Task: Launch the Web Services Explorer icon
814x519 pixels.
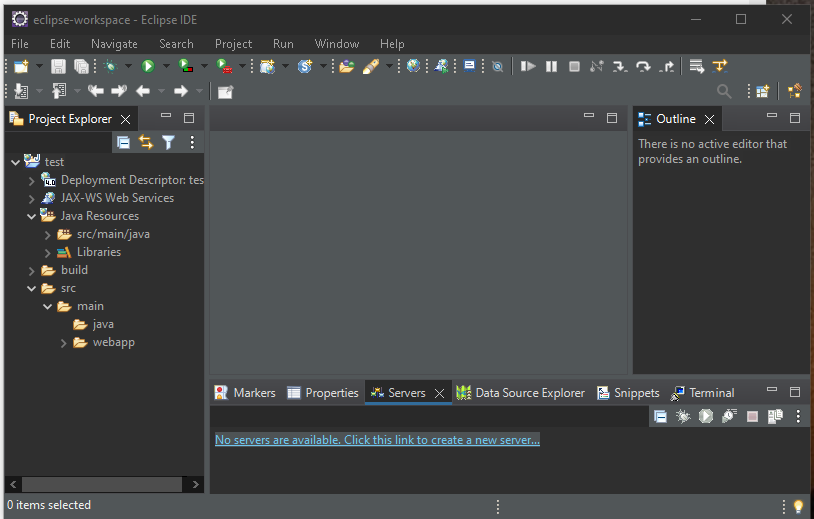Action: 441,66
